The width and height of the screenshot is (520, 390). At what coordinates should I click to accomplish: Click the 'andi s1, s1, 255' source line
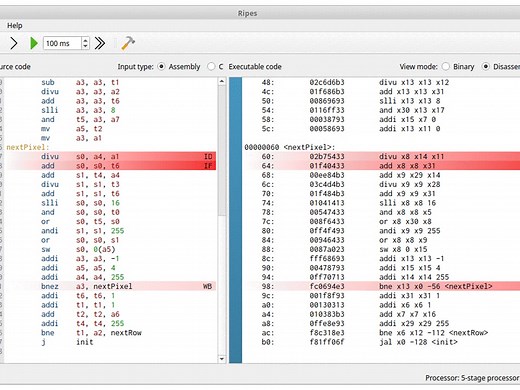click(x=111, y=231)
